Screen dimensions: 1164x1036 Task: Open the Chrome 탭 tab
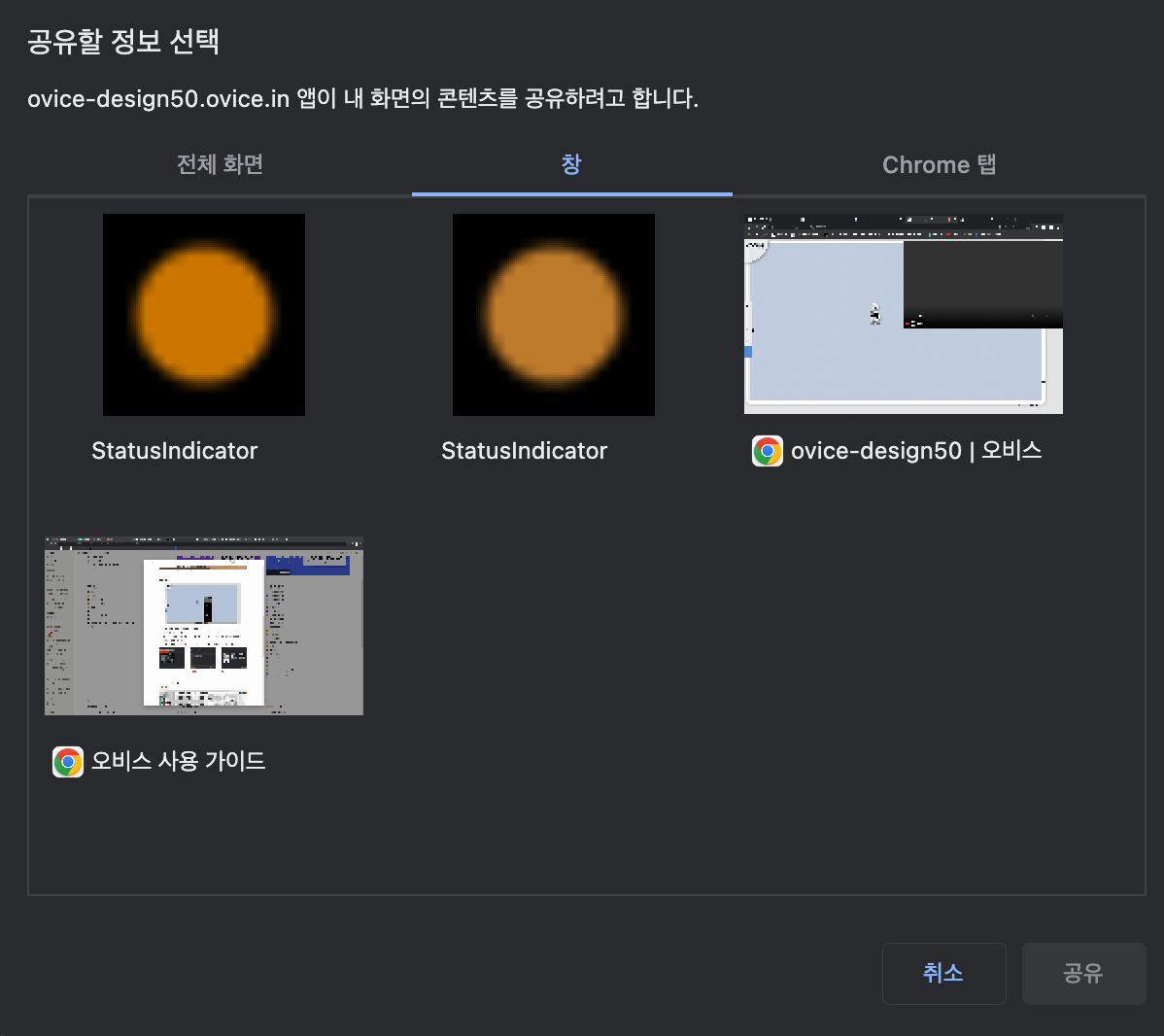pos(939,164)
